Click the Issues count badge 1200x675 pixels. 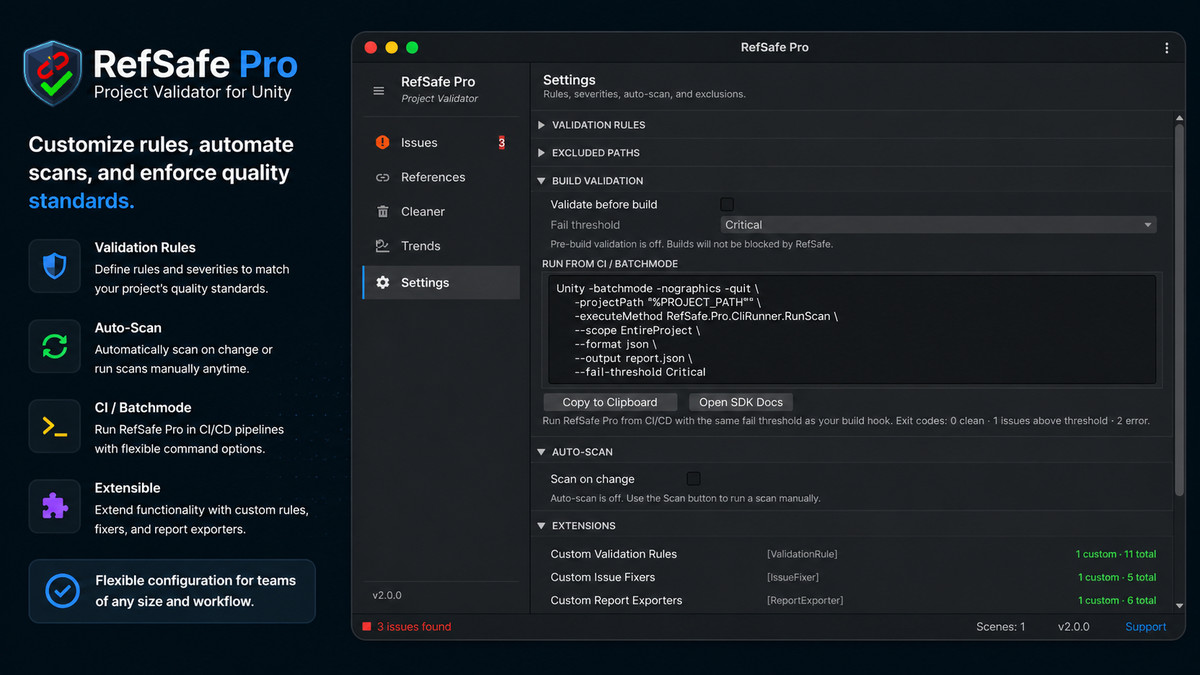click(502, 143)
